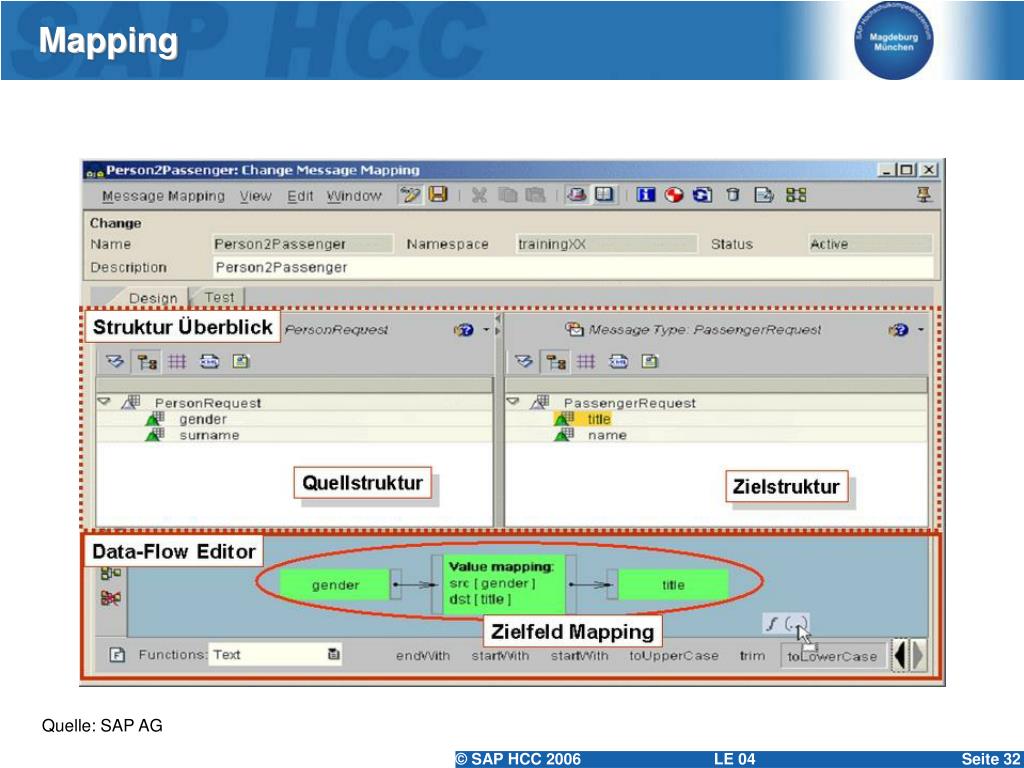Image resolution: width=1024 pixels, height=768 pixels.
Task: Select tree view icon in PersonRequest source pane
Action: click(147, 362)
